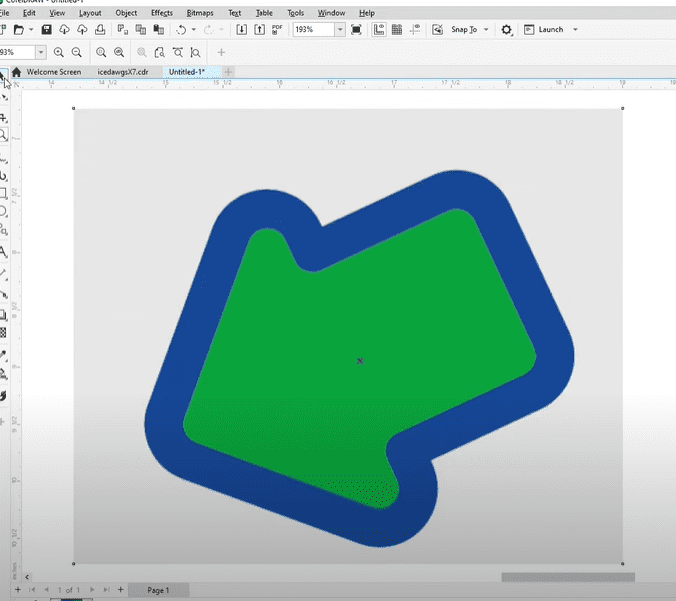Viewport: 676px width, 601px height.
Task: Open the zoom level 193% dropdown
Action: pos(341,30)
